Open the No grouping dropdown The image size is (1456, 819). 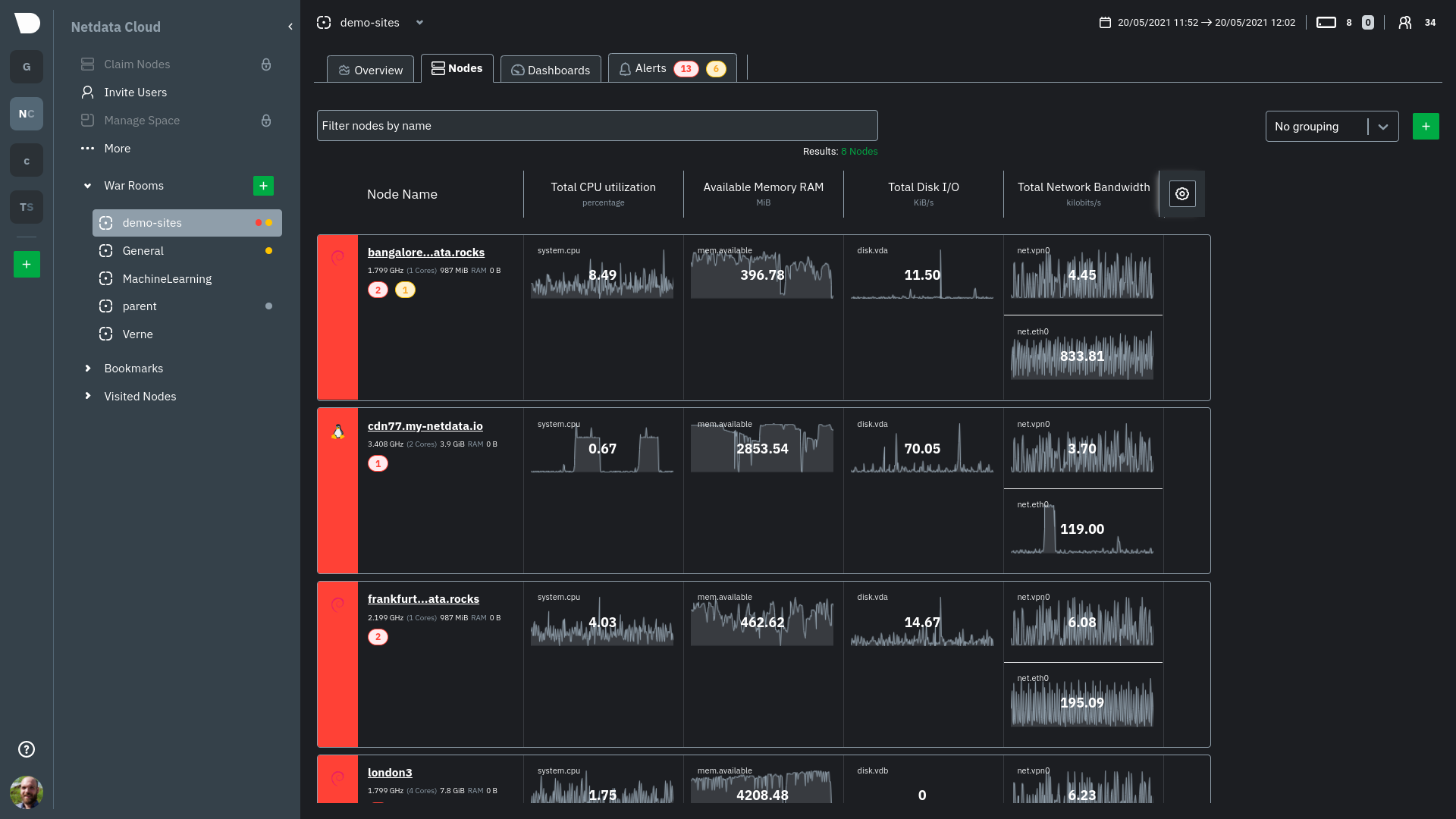[1332, 127]
